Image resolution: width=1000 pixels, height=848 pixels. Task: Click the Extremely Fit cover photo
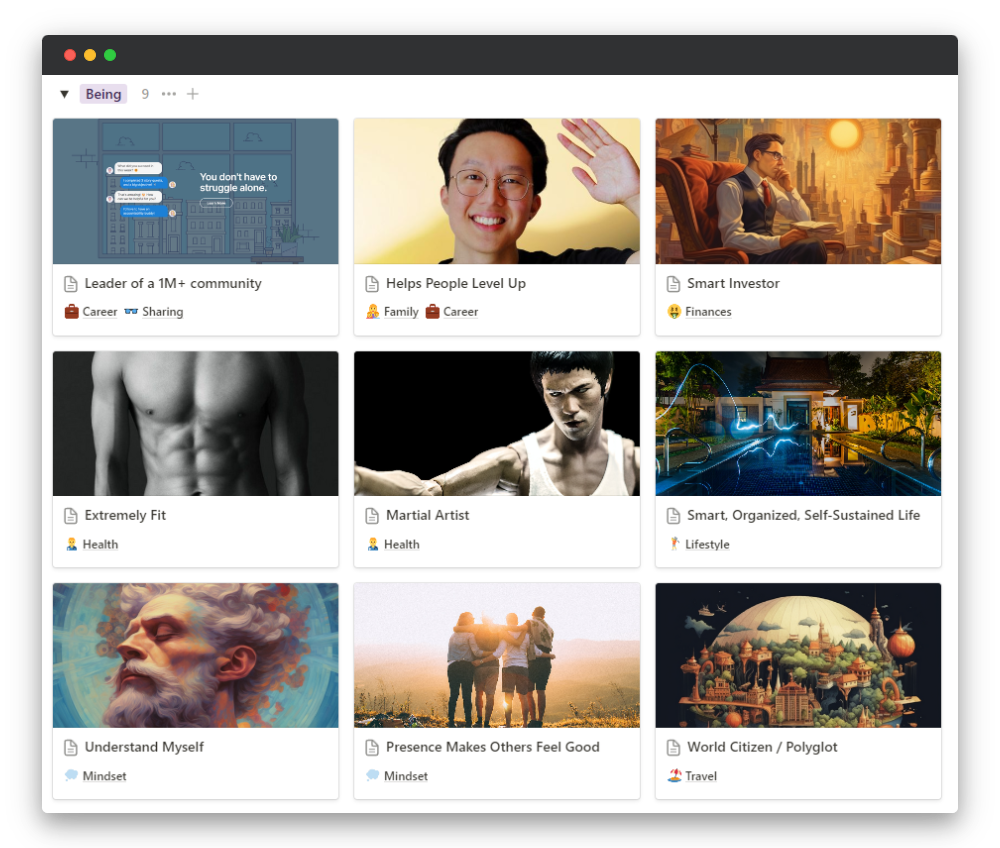pos(195,424)
